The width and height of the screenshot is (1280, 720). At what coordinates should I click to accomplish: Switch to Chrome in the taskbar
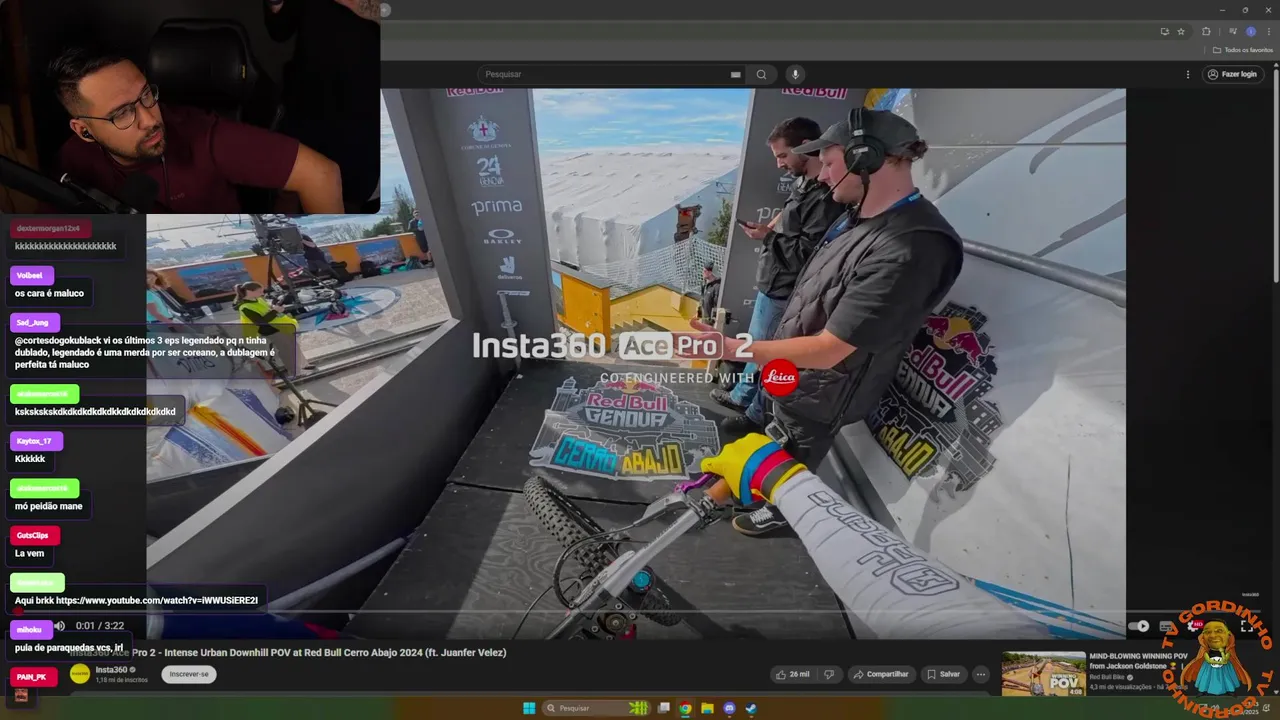685,708
